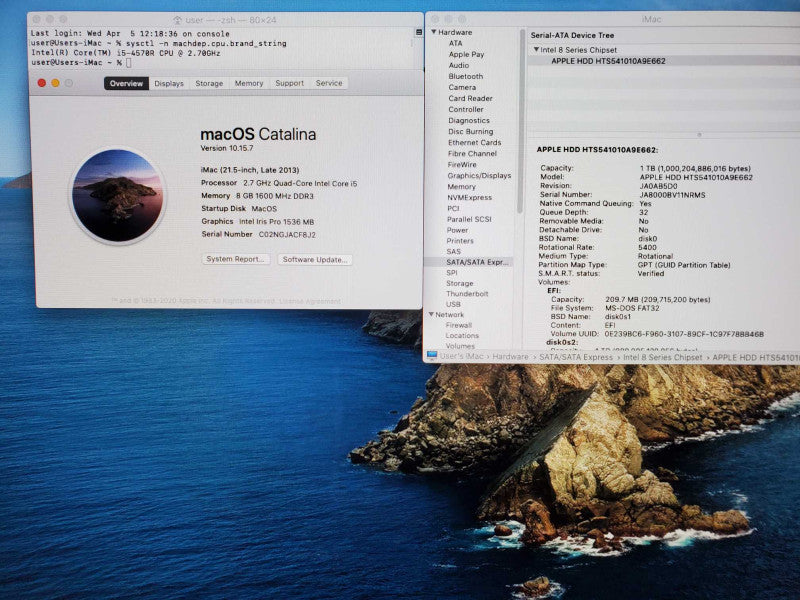
Task: Select Fibre Channel in the sidebar
Action: pos(472,153)
